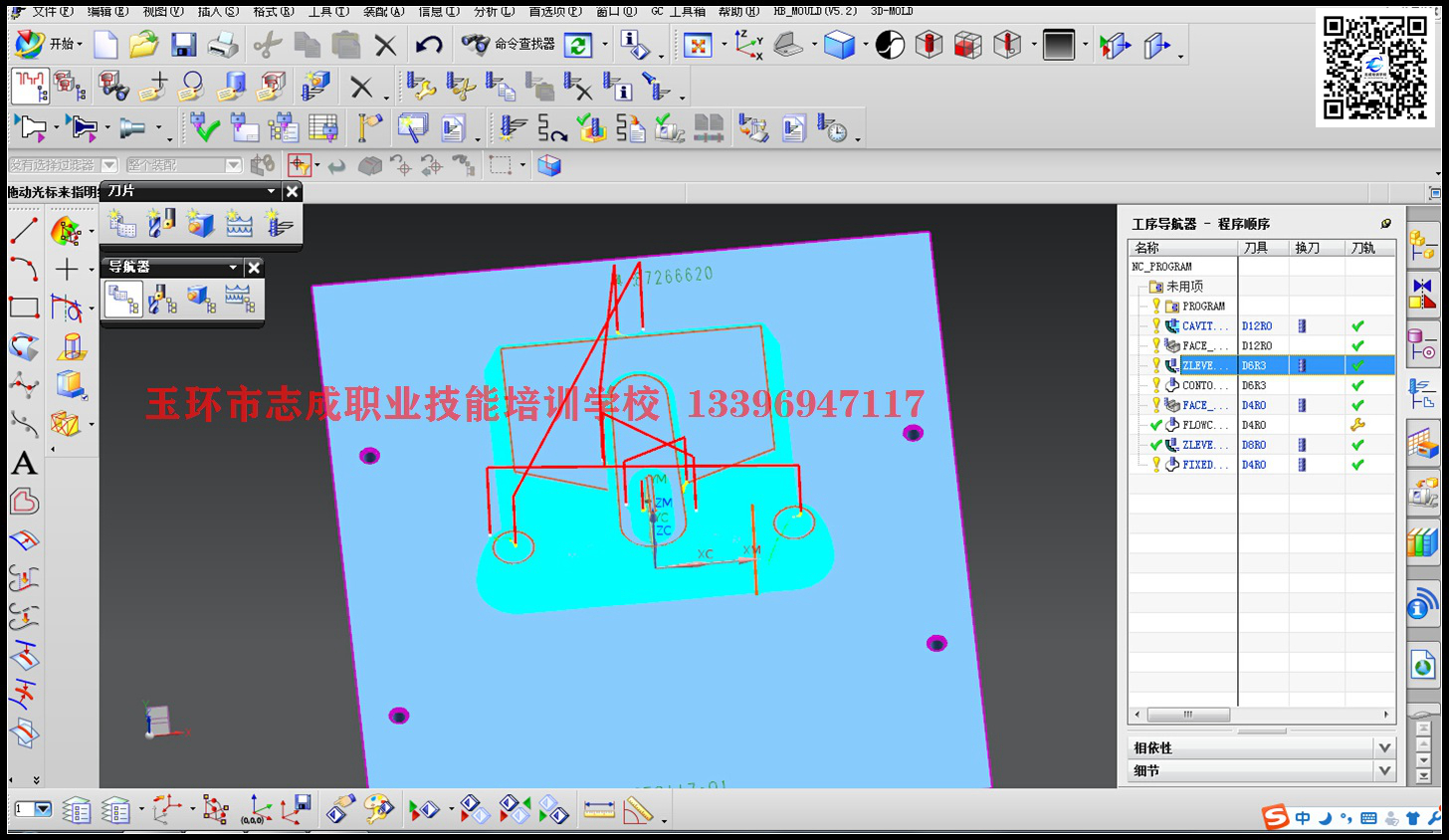Open the dropdown arrow next to 开始
The width and height of the screenshot is (1449, 840).
click(x=81, y=45)
